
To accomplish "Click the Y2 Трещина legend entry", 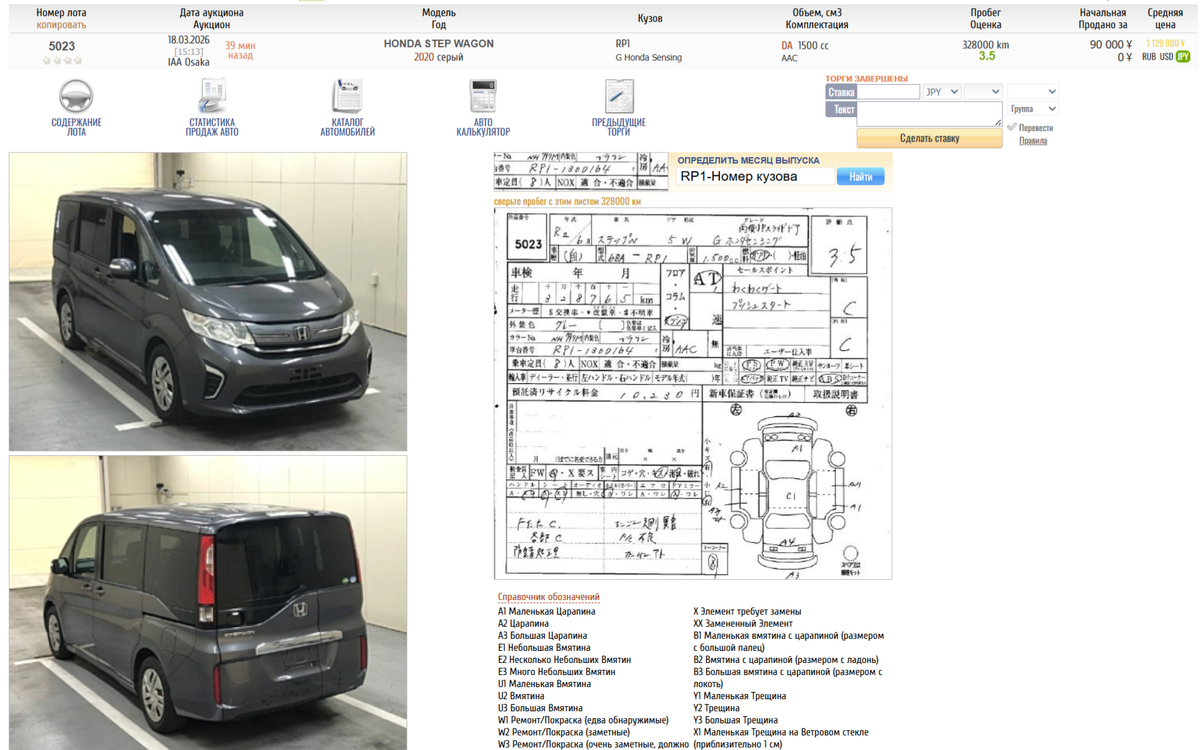I will tap(717, 708).
